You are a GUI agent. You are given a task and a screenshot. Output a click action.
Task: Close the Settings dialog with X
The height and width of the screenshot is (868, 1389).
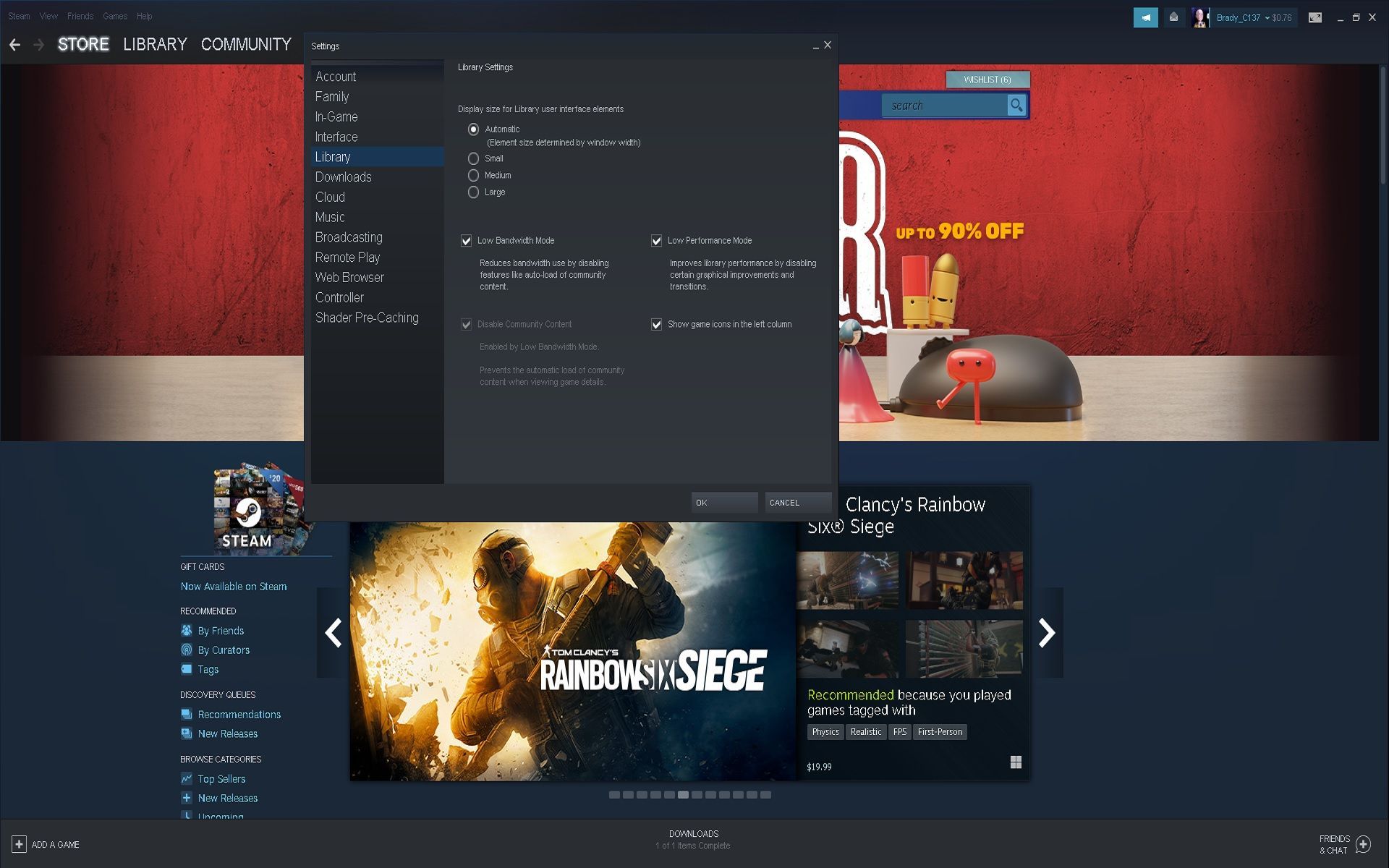click(x=828, y=45)
